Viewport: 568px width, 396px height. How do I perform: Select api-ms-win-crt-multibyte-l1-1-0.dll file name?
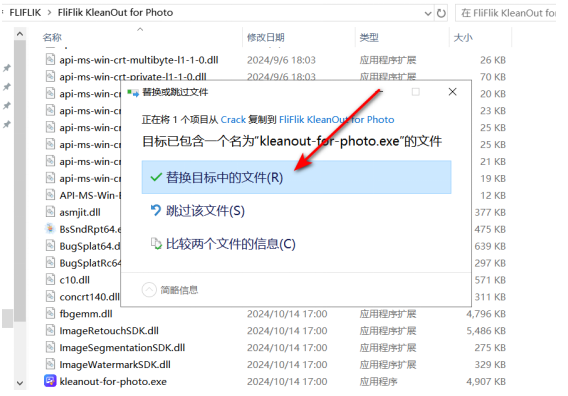point(139,60)
